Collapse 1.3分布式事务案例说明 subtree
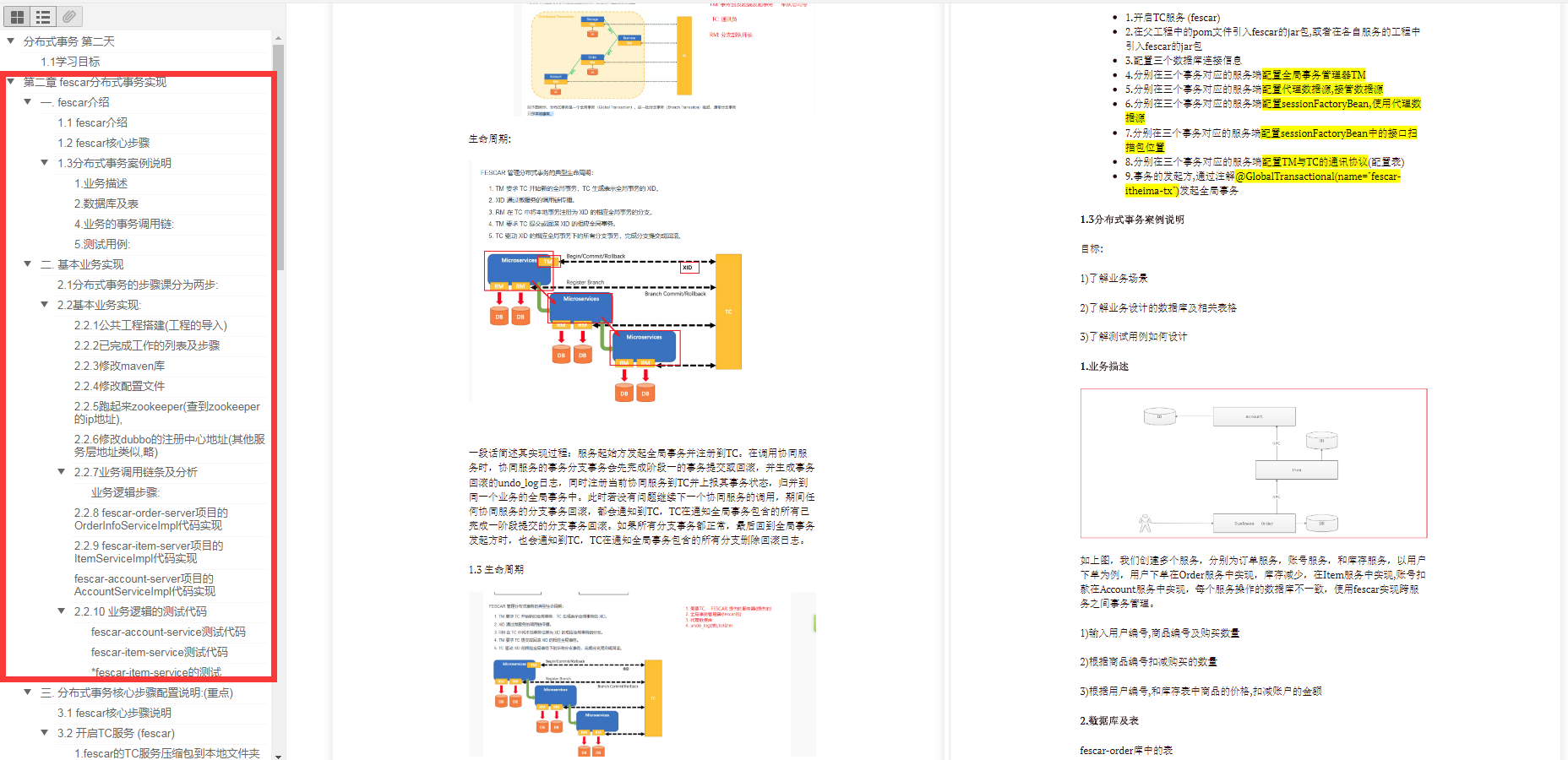Viewport: 1568px width, 760px height. 44,162
